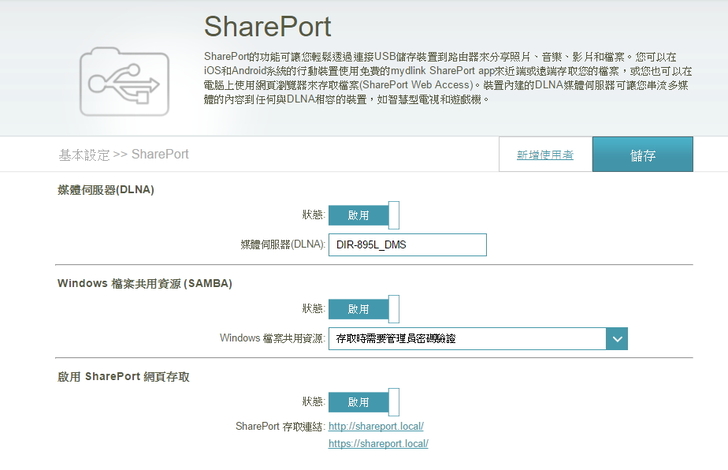Click the Windows 檔案共用資源 (SAMBA) section heading
This screenshot has height=470, width=728.
[x=145, y=283]
